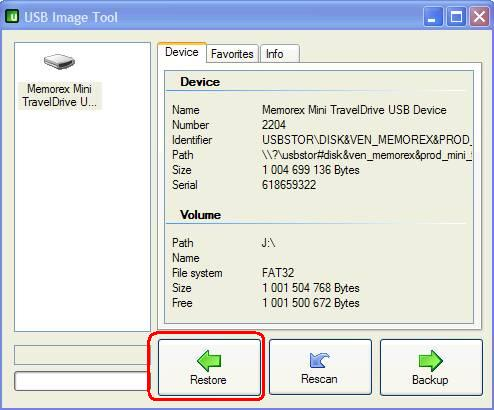Screen dimensions: 494x410
Task: Click the device number 2204
Action: click(x=274, y=125)
